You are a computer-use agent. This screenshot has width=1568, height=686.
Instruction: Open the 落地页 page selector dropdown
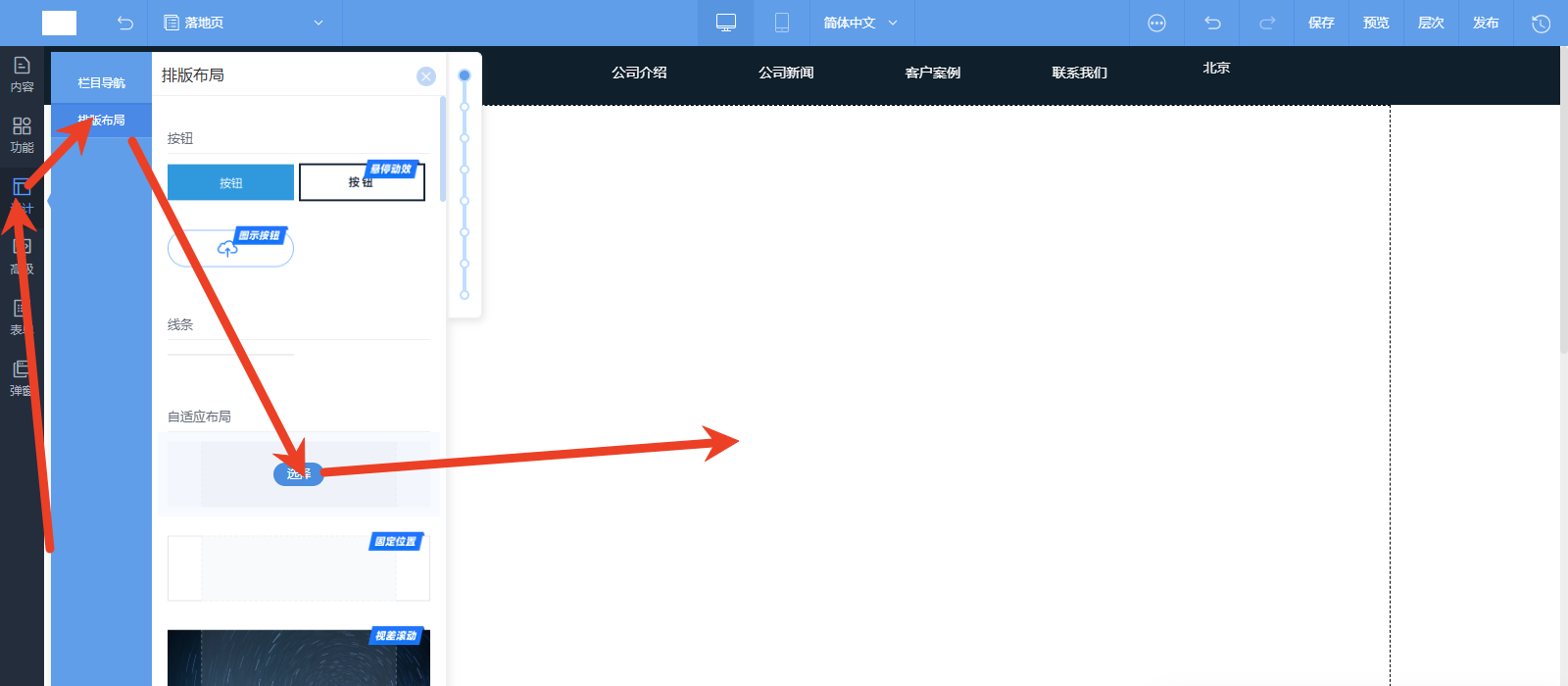[244, 23]
